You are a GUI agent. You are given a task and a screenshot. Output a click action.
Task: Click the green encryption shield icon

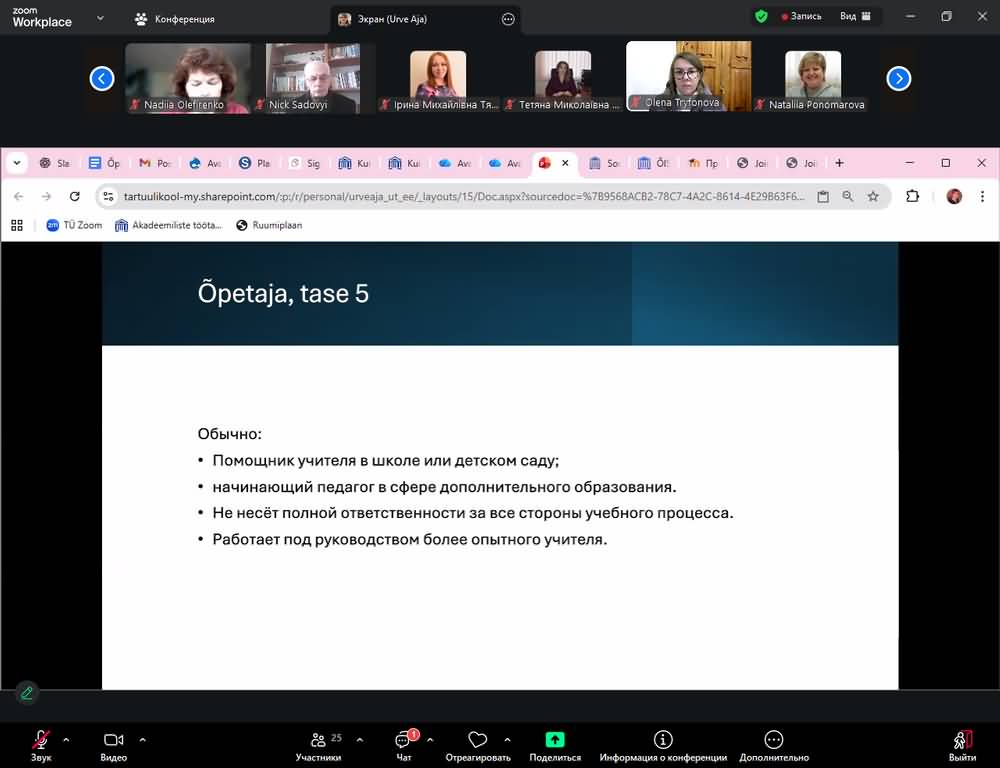click(761, 17)
